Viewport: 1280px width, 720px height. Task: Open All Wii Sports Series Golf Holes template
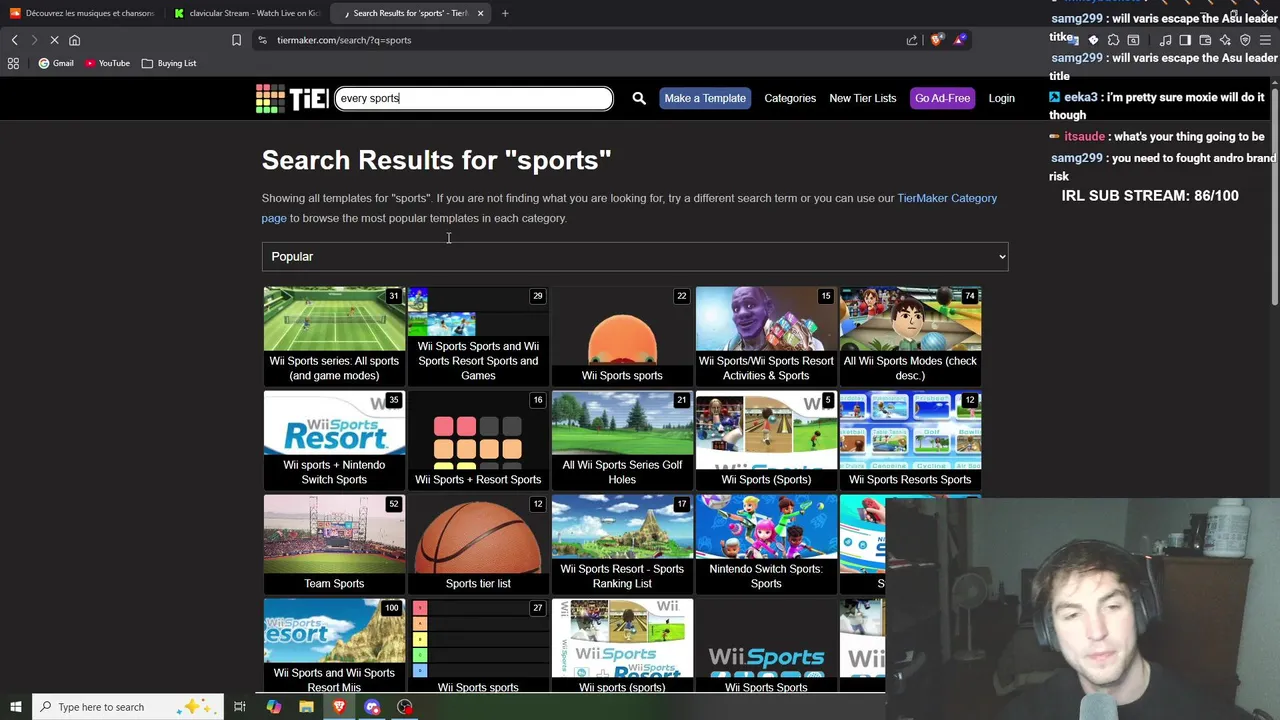622,440
